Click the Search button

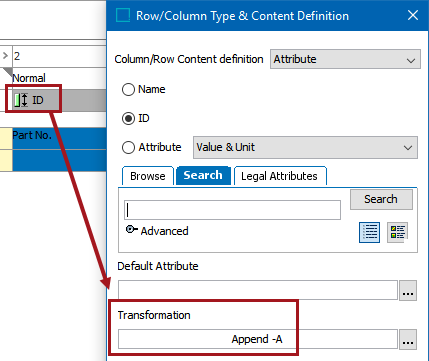[381, 199]
